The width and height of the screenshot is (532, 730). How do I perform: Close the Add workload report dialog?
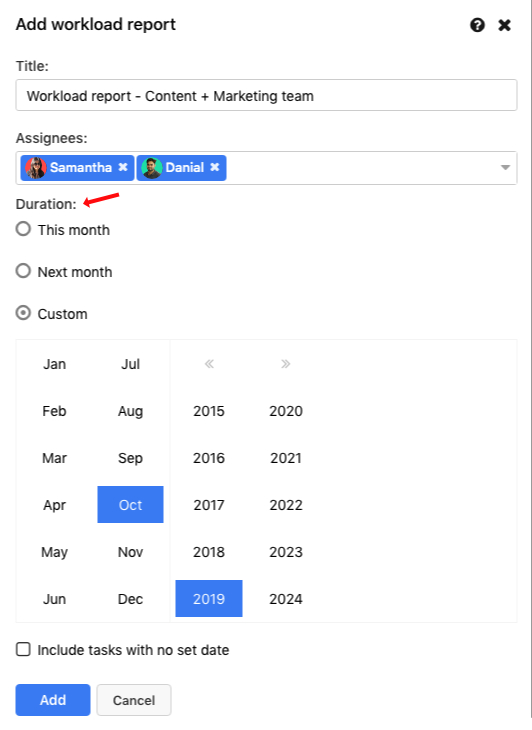click(x=505, y=25)
